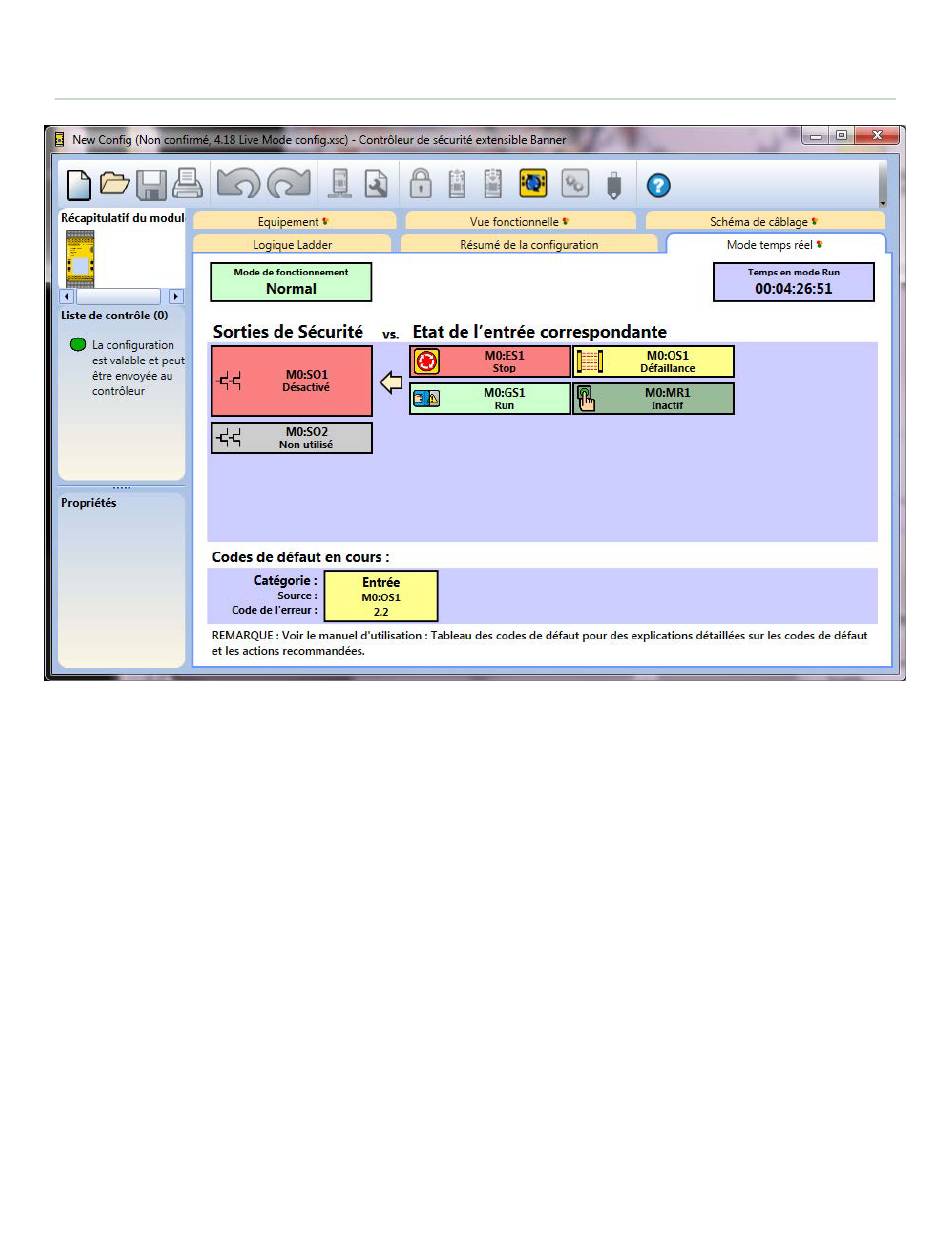Click the Etat de l'entrée correspondante heading
The height and width of the screenshot is (1254, 950).
pos(540,332)
